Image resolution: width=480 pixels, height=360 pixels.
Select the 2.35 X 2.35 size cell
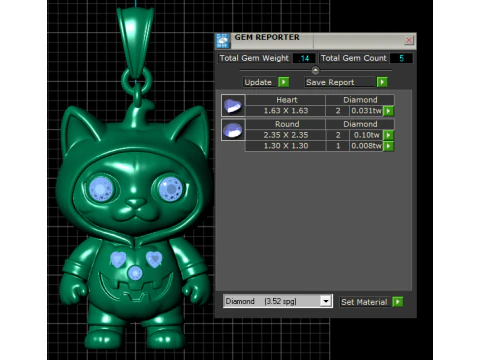tap(286, 135)
